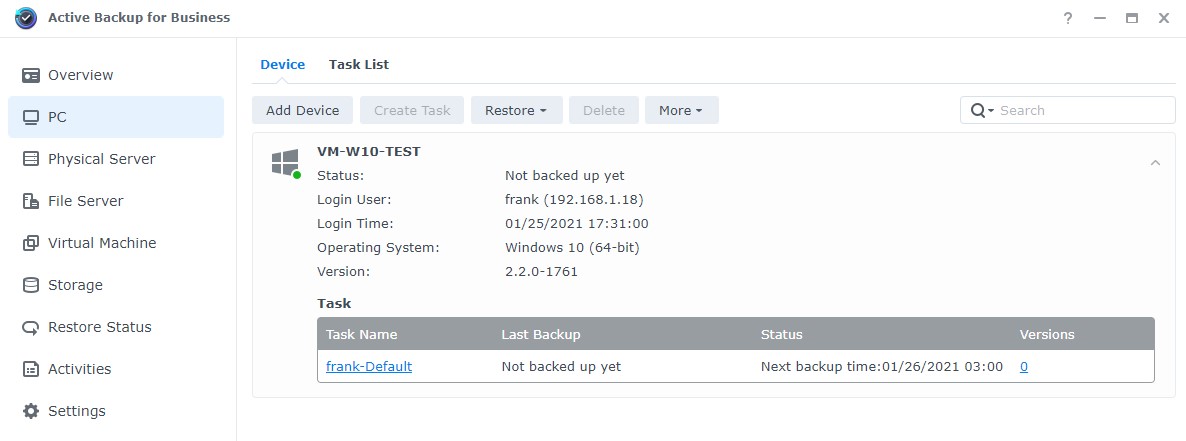Open the versions count link 0
The image size is (1186, 441).
pyautogui.click(x=1023, y=367)
